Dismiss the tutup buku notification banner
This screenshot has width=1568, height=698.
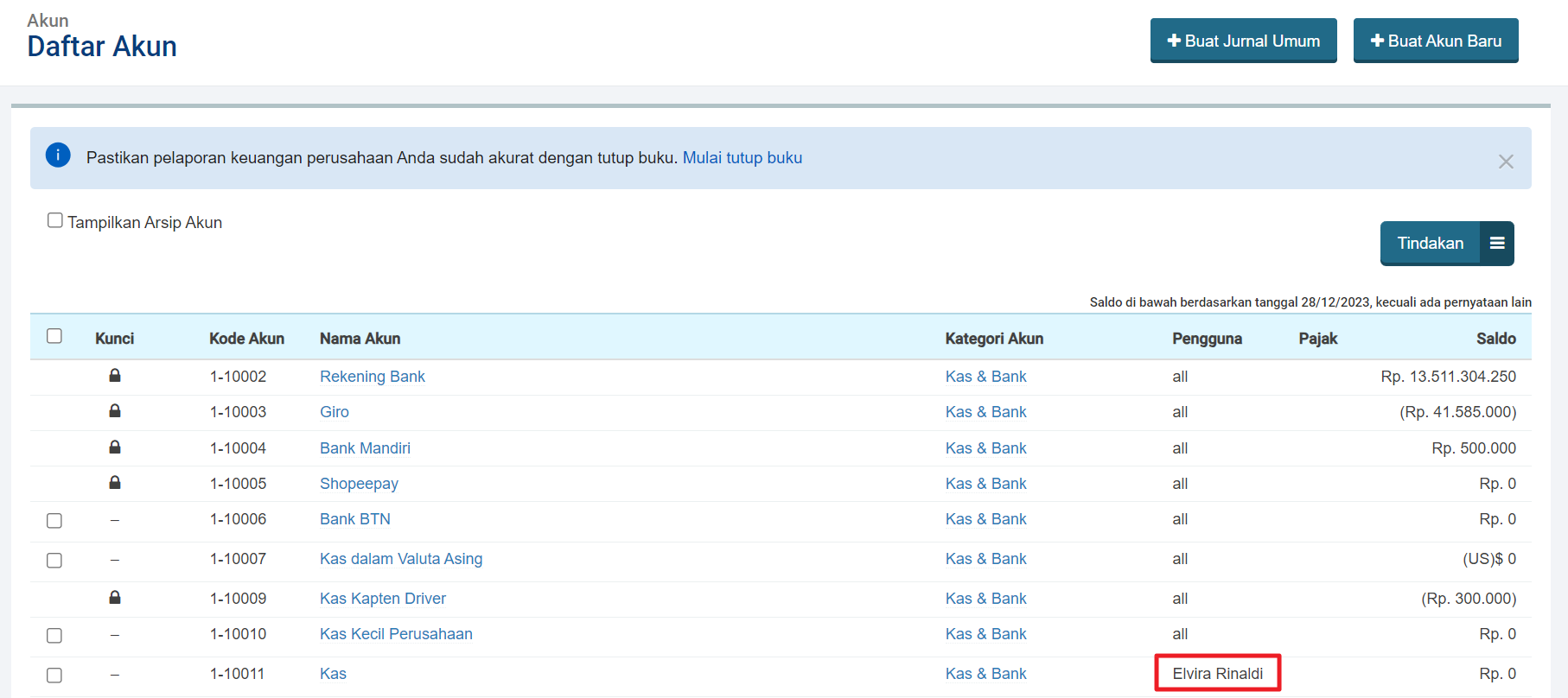(1505, 162)
